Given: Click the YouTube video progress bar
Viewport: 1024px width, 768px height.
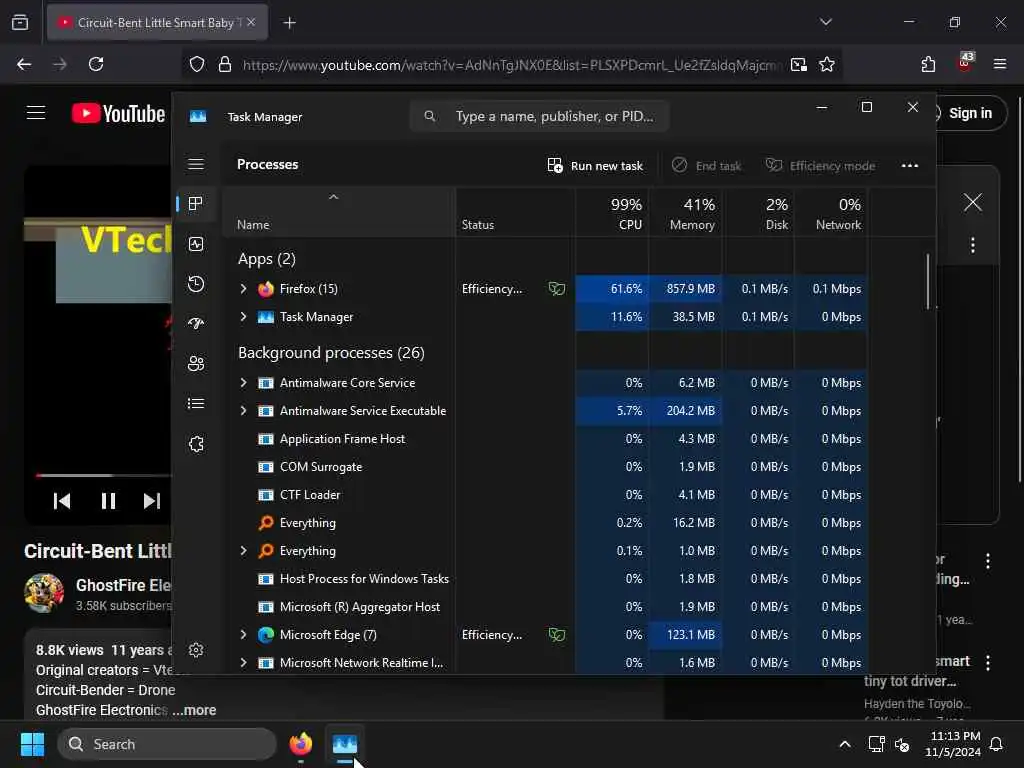Looking at the screenshot, I should (103, 475).
